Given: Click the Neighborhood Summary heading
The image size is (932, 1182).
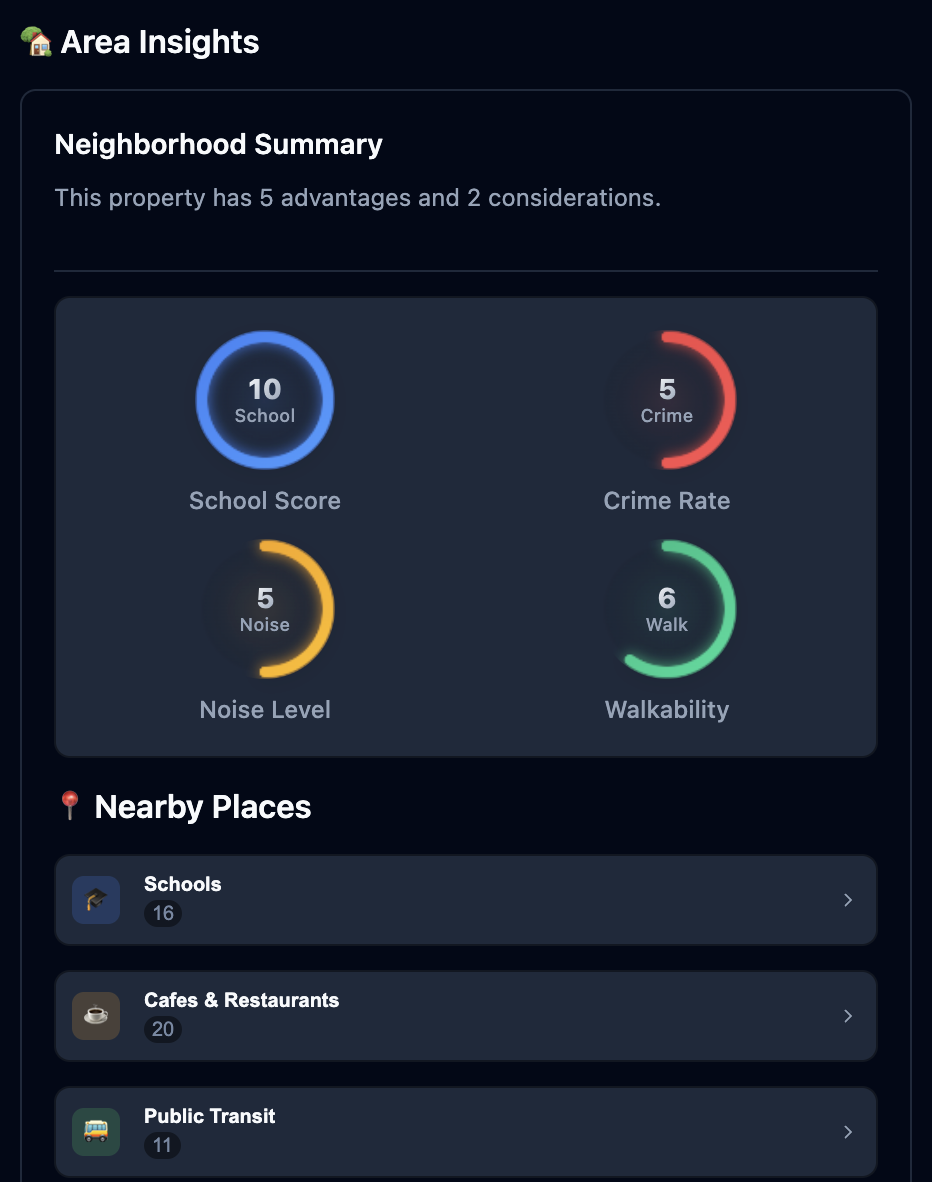Looking at the screenshot, I should (x=218, y=144).
